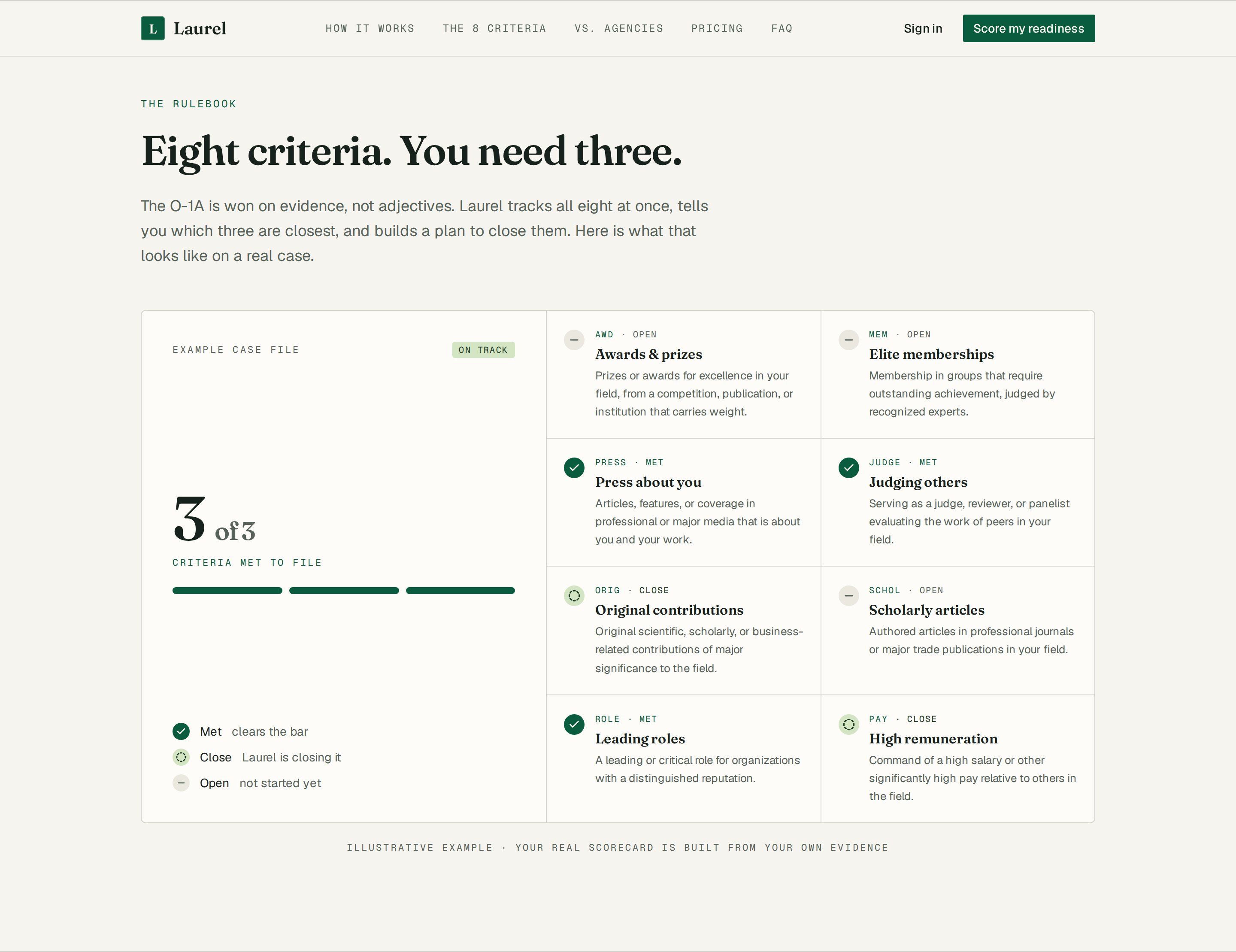The height and width of the screenshot is (952, 1236).
Task: Select the Judging others heading
Action: click(918, 482)
